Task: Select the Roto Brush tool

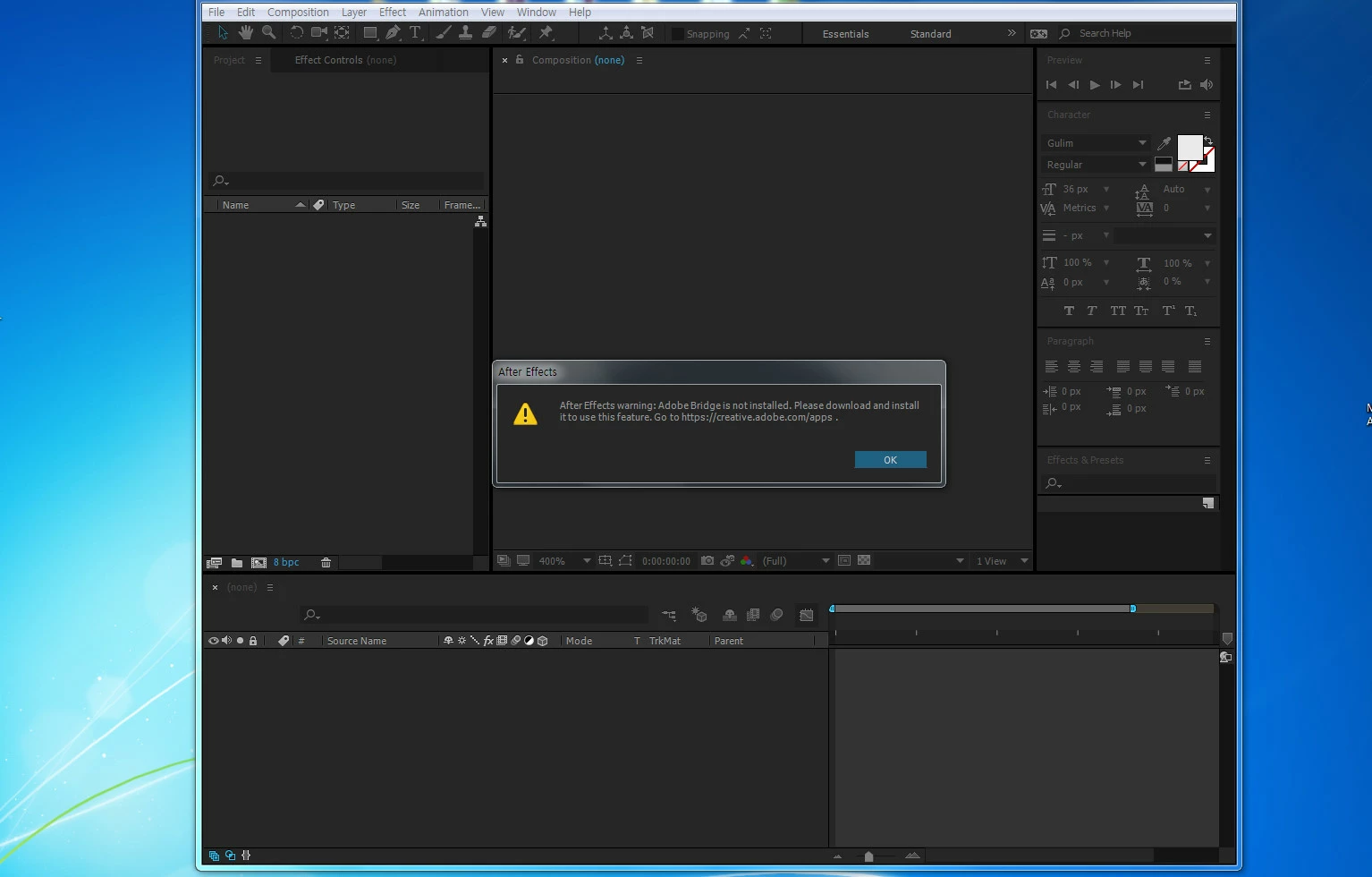Action: coord(516,33)
